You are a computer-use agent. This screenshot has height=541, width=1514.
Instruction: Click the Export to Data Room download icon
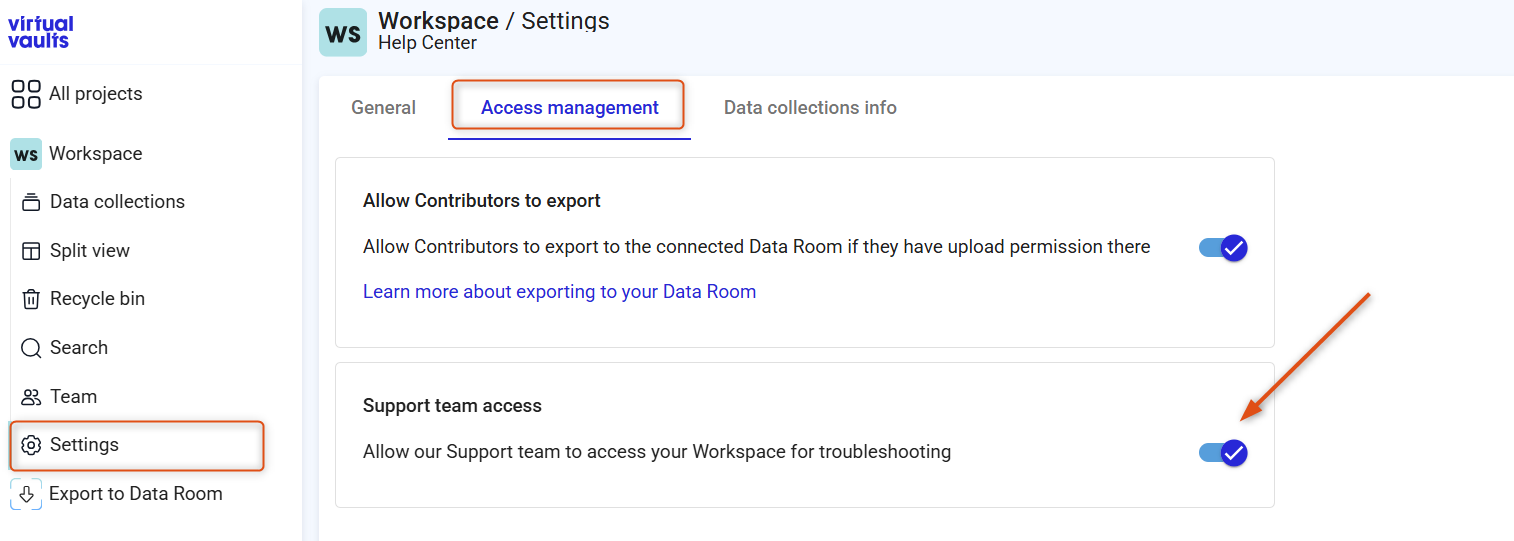pos(26,494)
